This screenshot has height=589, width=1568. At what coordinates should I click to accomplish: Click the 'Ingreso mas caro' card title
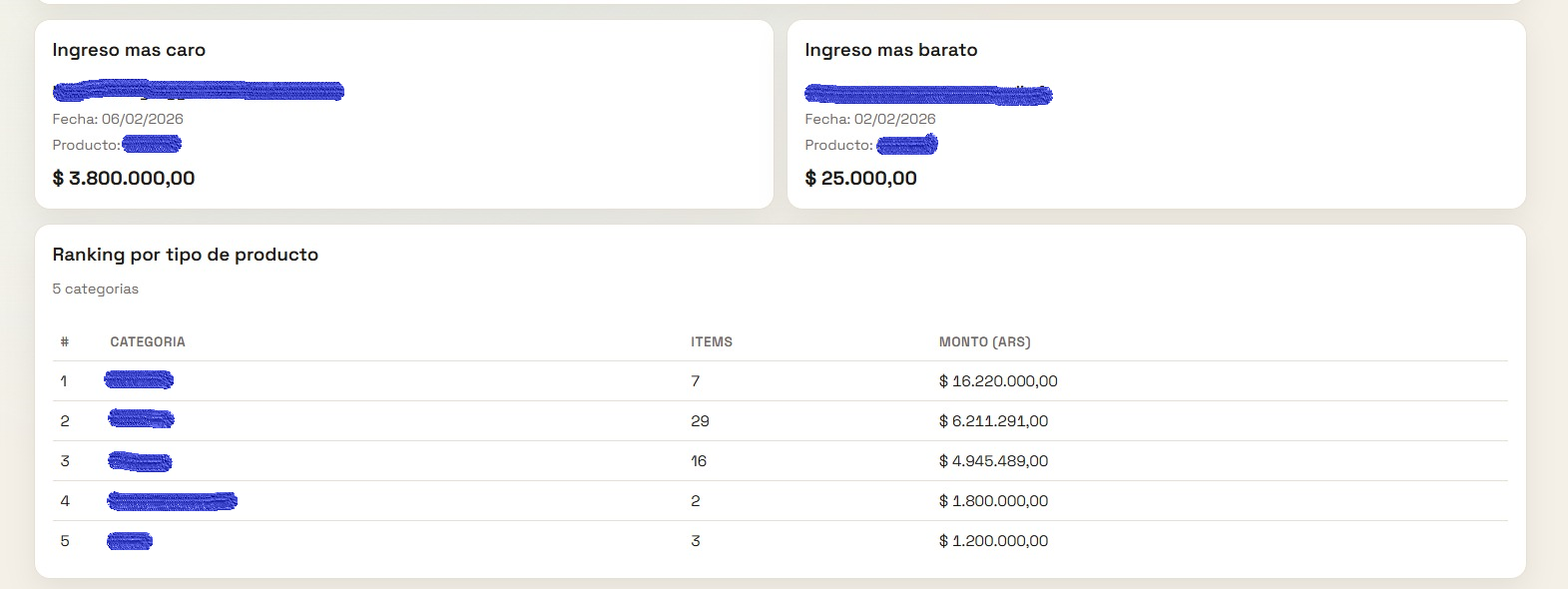point(129,49)
